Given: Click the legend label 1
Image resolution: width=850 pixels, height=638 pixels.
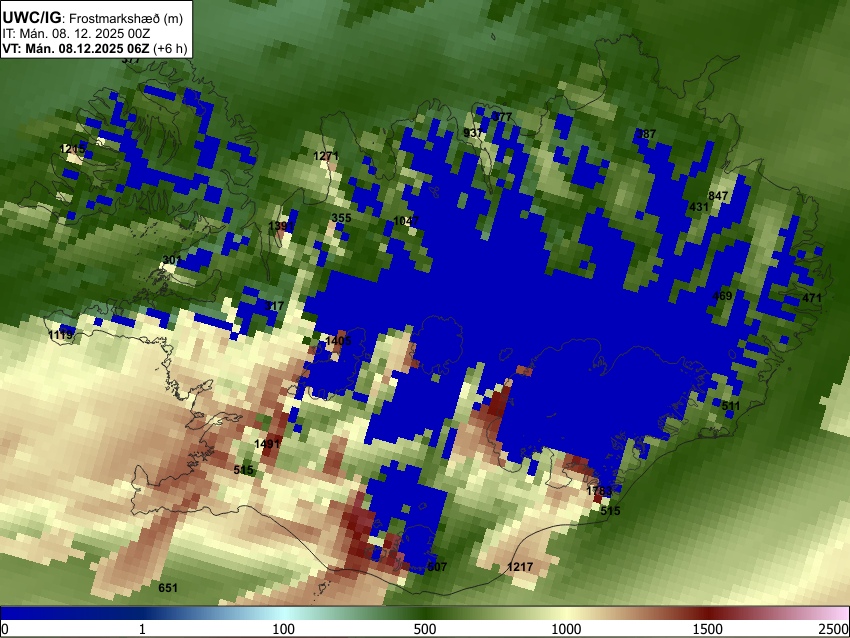Looking at the screenshot, I should pos(142,629).
